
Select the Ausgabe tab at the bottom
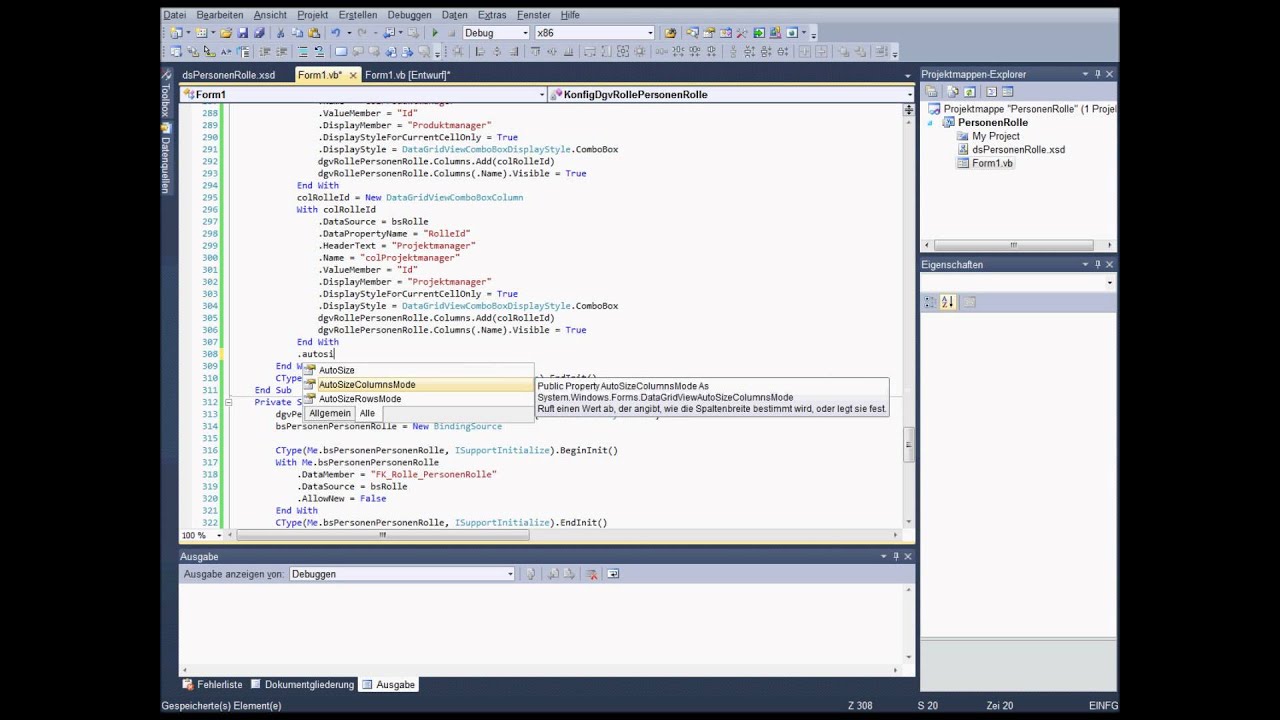click(x=388, y=685)
